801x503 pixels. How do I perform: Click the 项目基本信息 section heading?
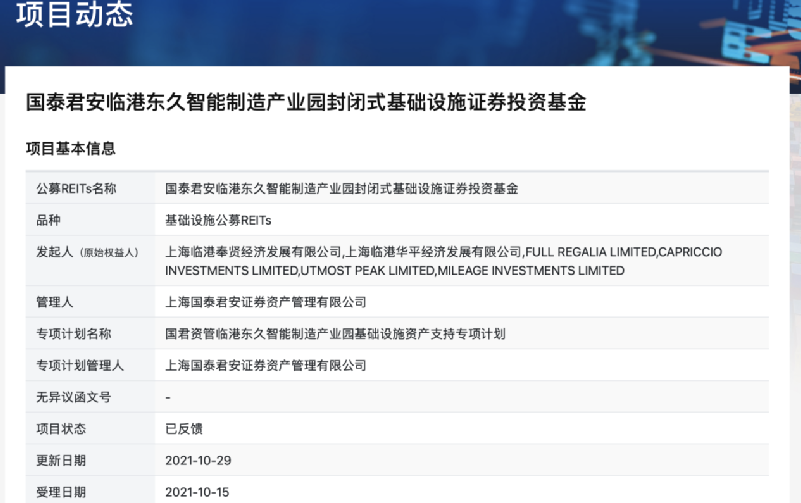70,149
